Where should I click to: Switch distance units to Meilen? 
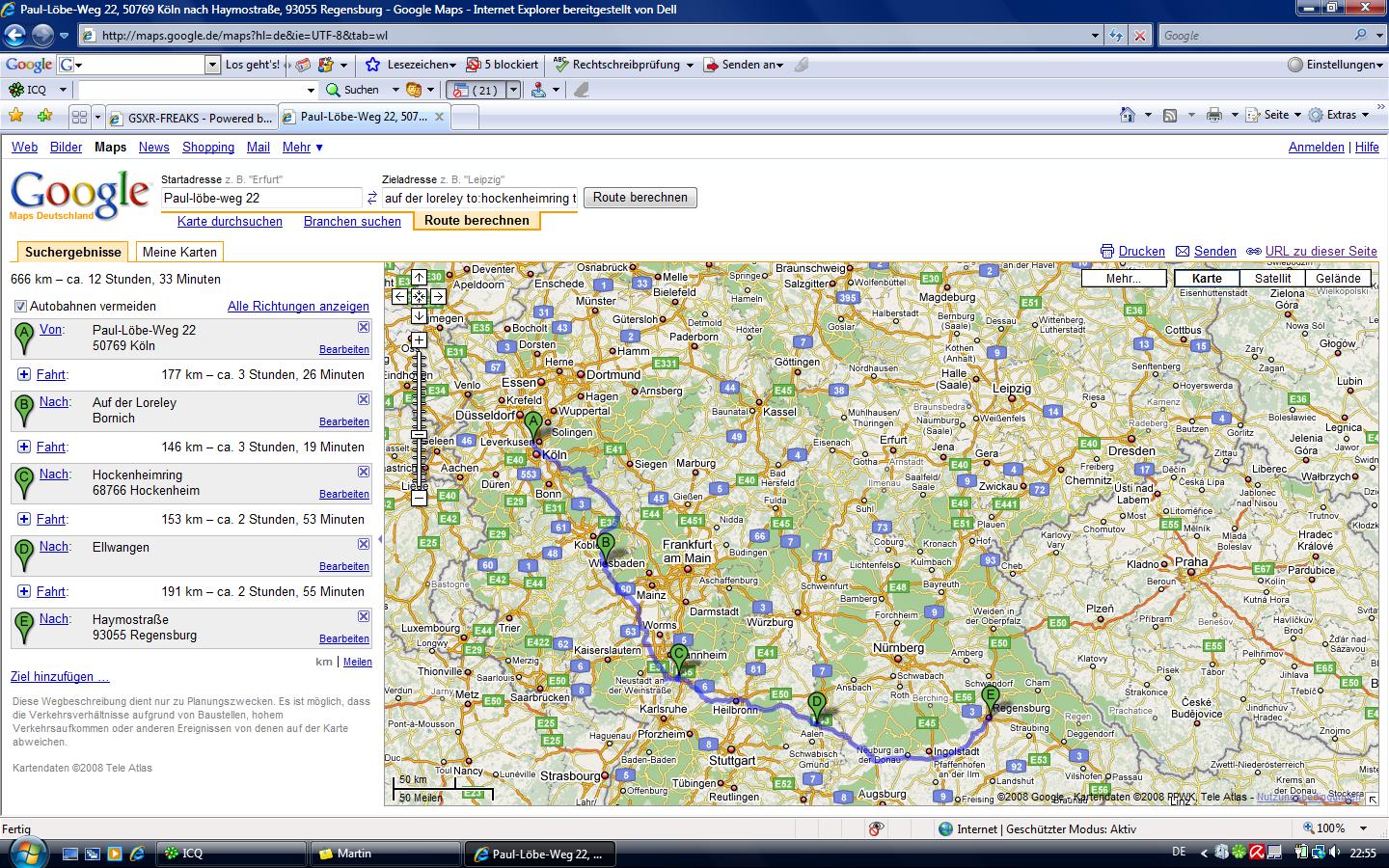[x=357, y=662]
